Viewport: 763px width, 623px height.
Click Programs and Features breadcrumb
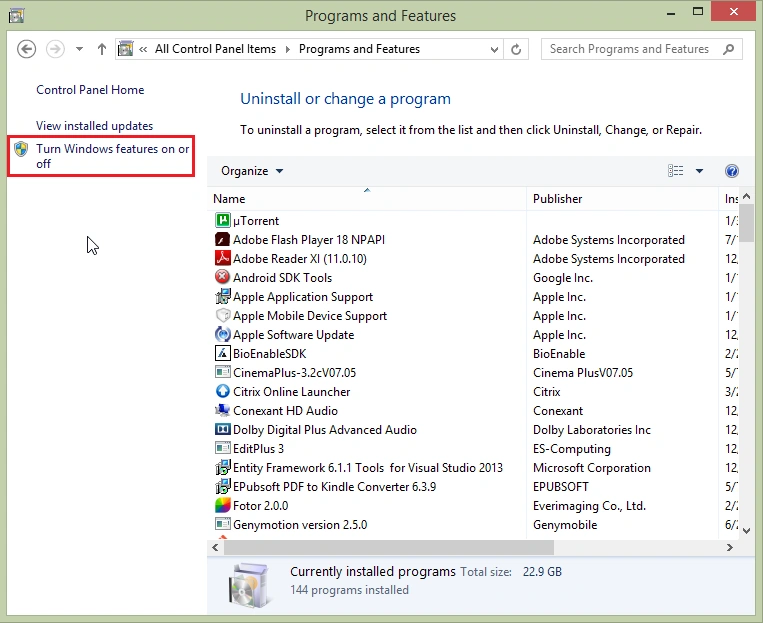click(x=359, y=49)
